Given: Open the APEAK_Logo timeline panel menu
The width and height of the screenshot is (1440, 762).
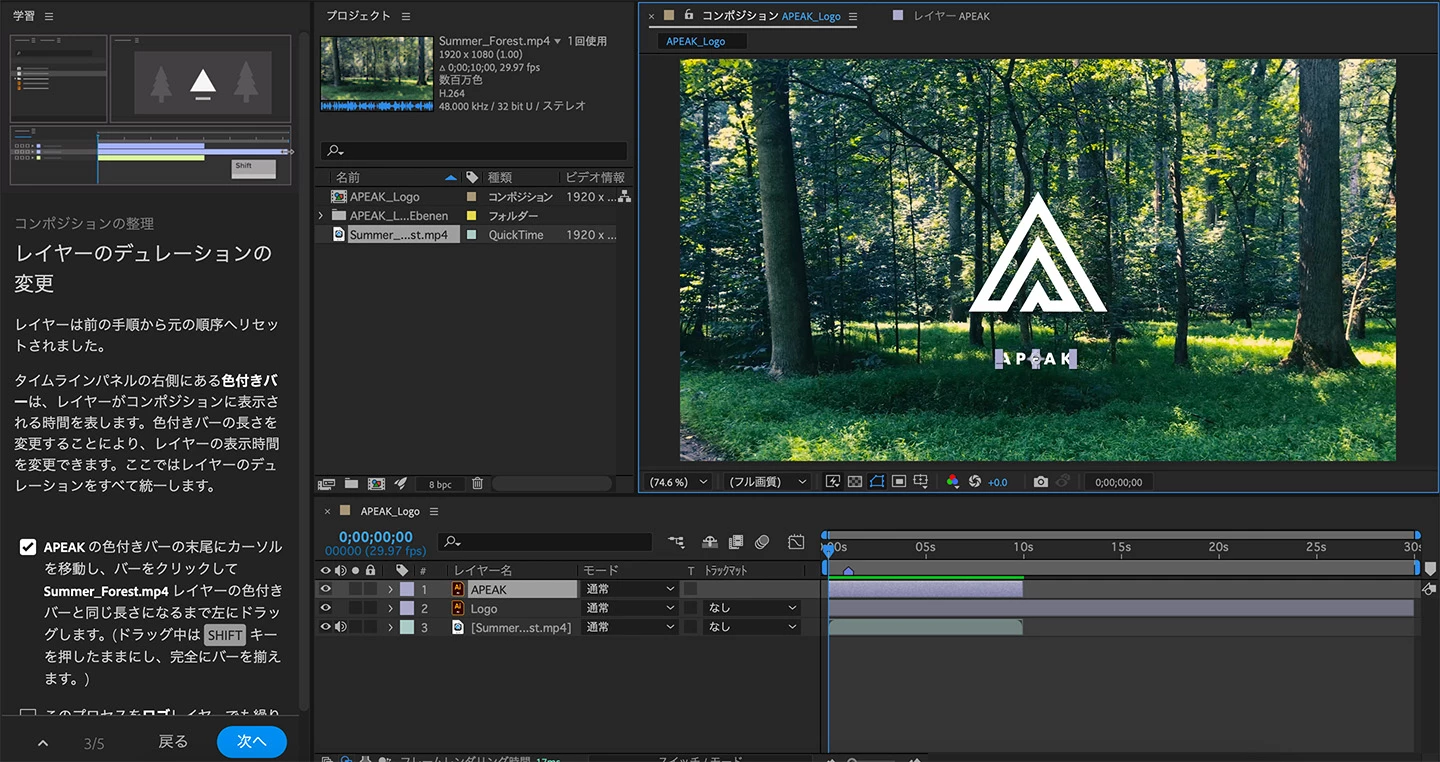Looking at the screenshot, I should (x=434, y=511).
